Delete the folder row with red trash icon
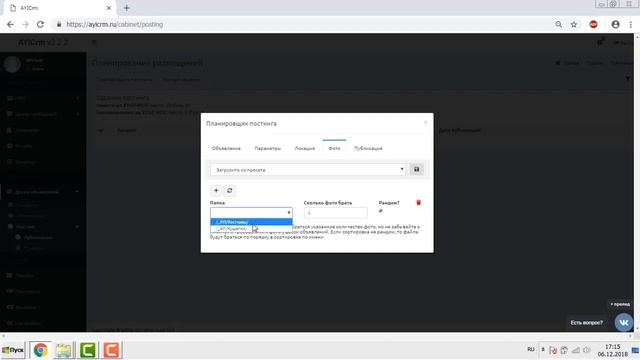Image resolution: width=640 pixels, height=360 pixels. (x=418, y=202)
